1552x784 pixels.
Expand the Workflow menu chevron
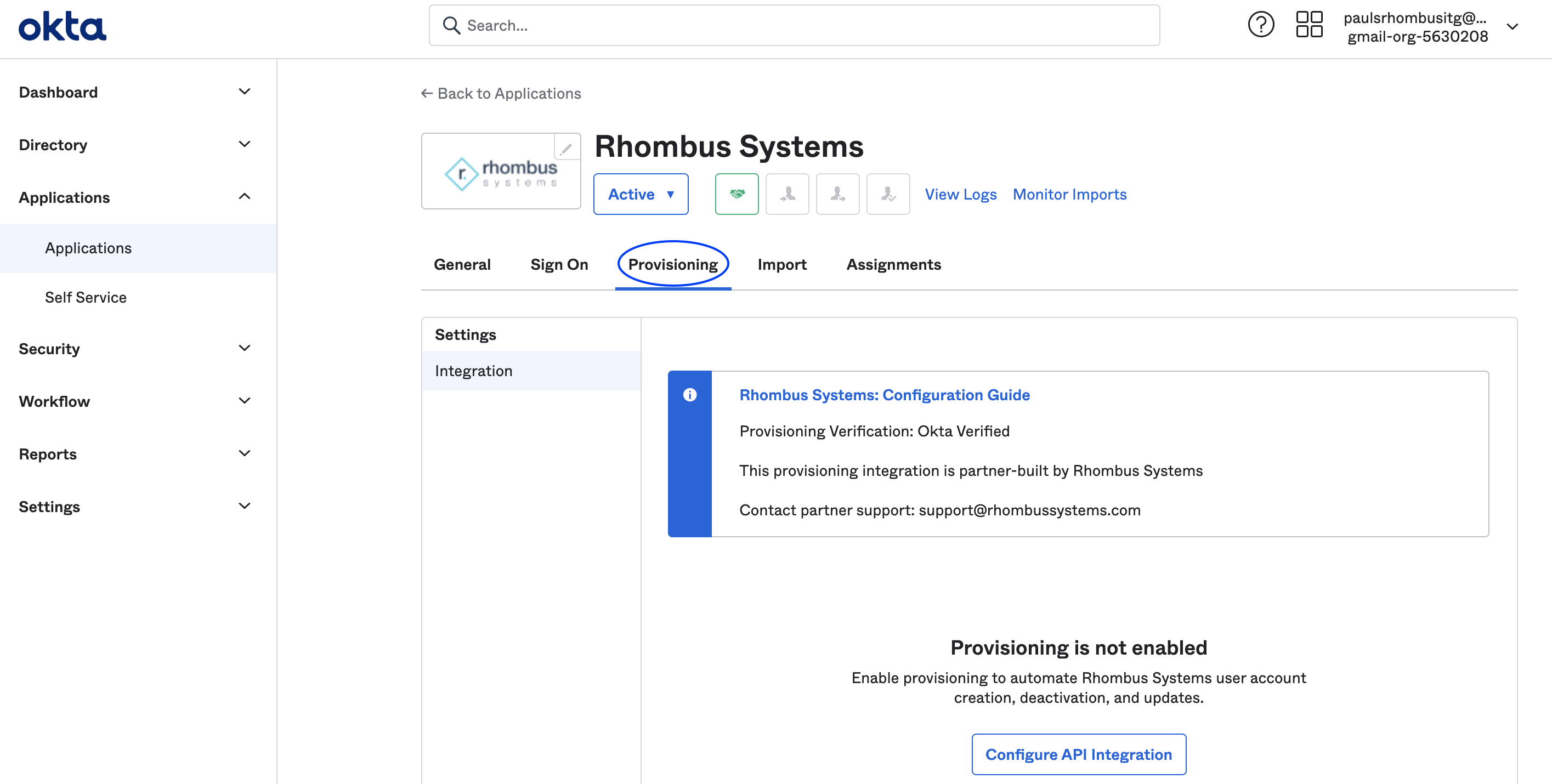tap(244, 401)
